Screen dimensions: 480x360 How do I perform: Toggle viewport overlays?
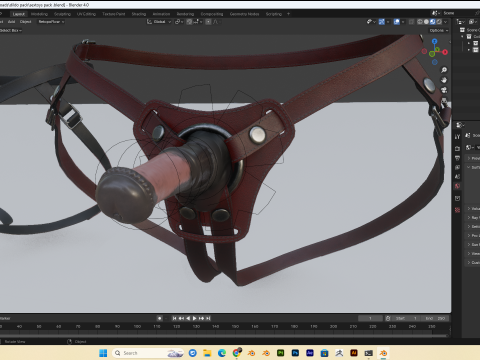tap(397, 22)
